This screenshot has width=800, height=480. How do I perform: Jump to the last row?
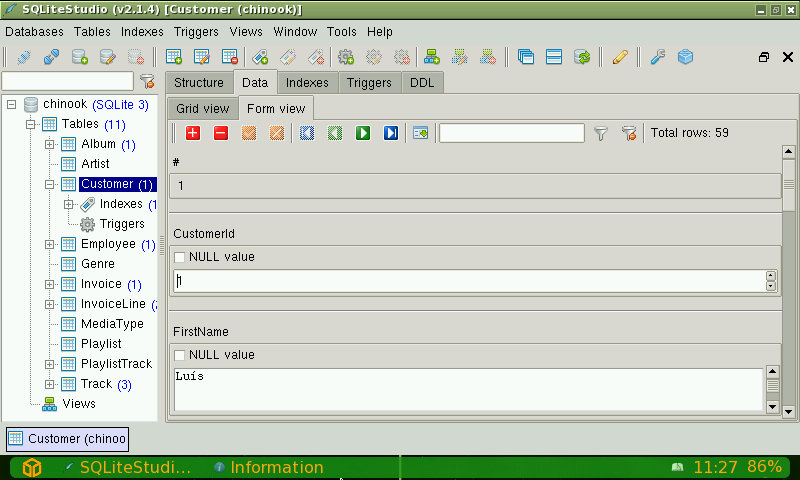coord(391,133)
